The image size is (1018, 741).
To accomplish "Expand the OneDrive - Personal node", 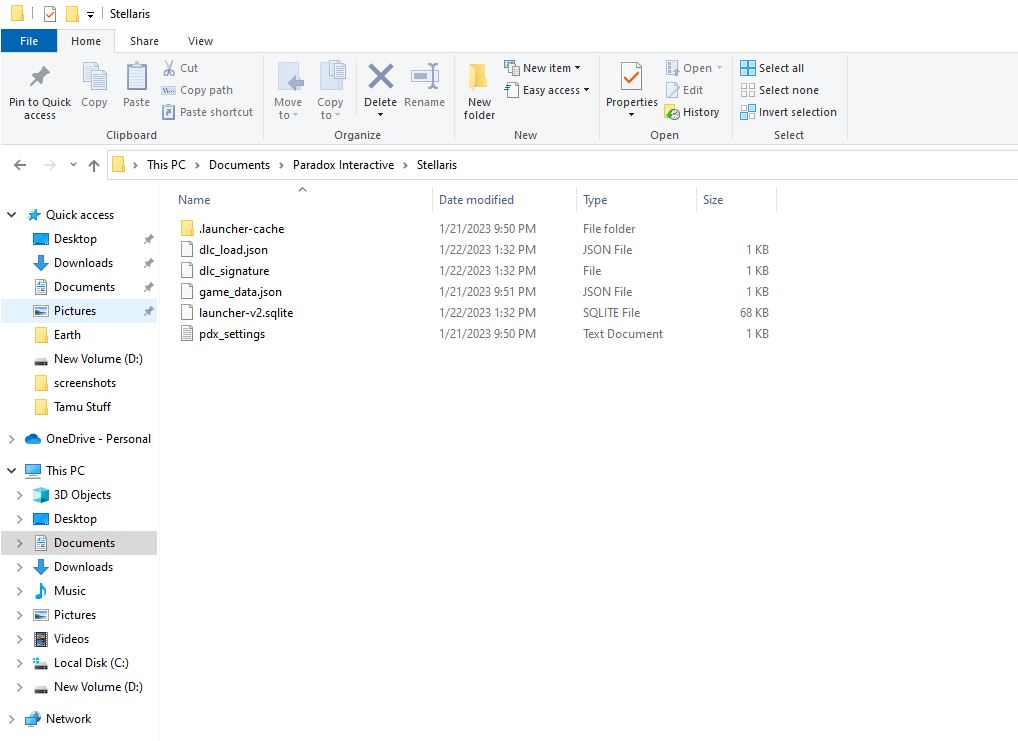I will [x=12, y=439].
